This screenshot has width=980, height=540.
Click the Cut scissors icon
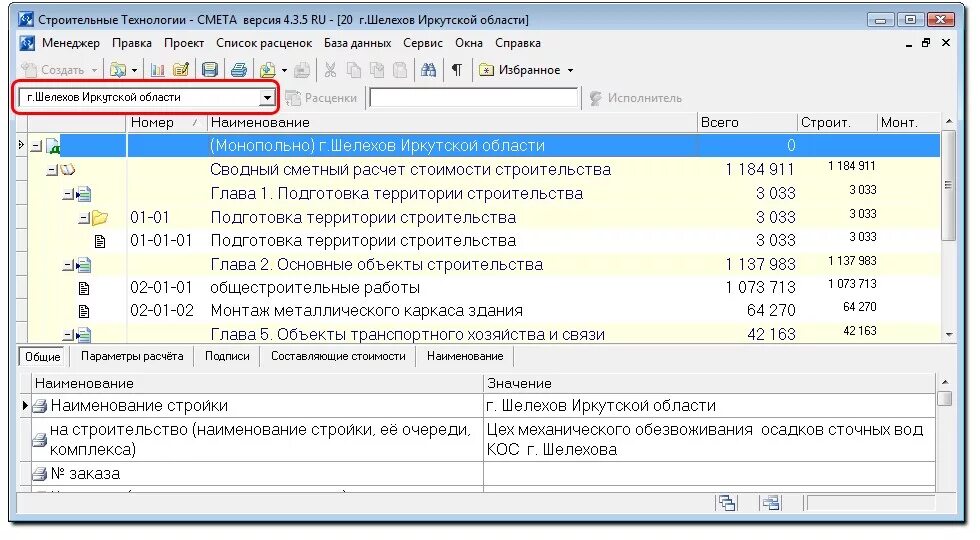pos(330,70)
